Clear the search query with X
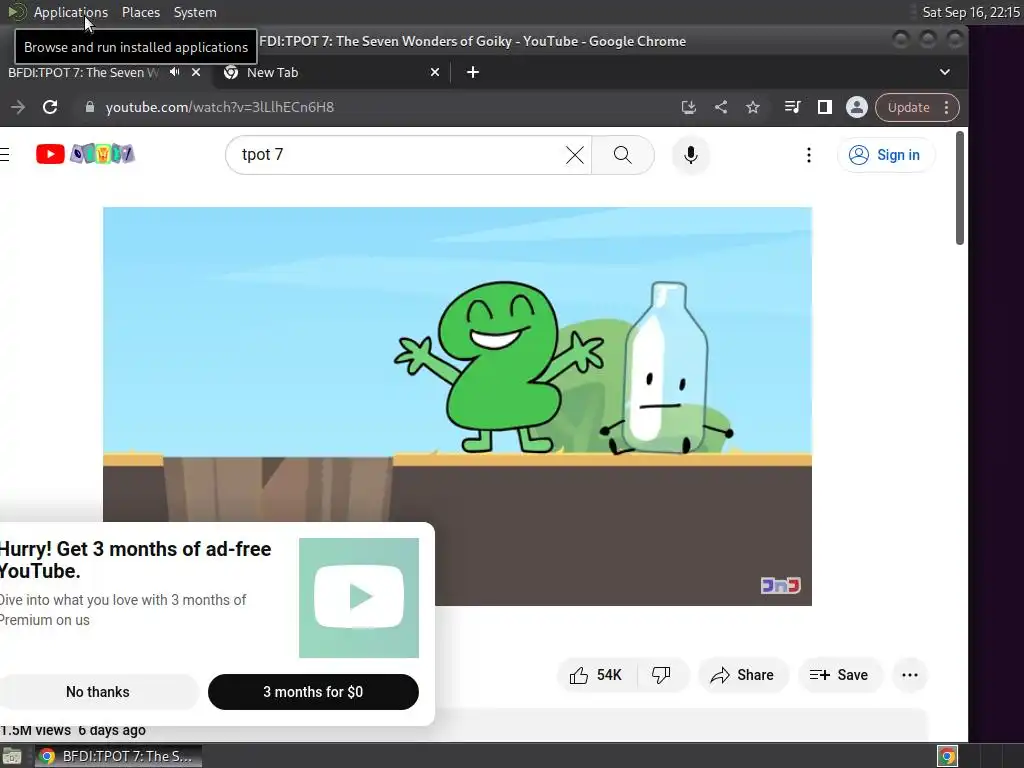The image size is (1024, 768). pyautogui.click(x=575, y=155)
